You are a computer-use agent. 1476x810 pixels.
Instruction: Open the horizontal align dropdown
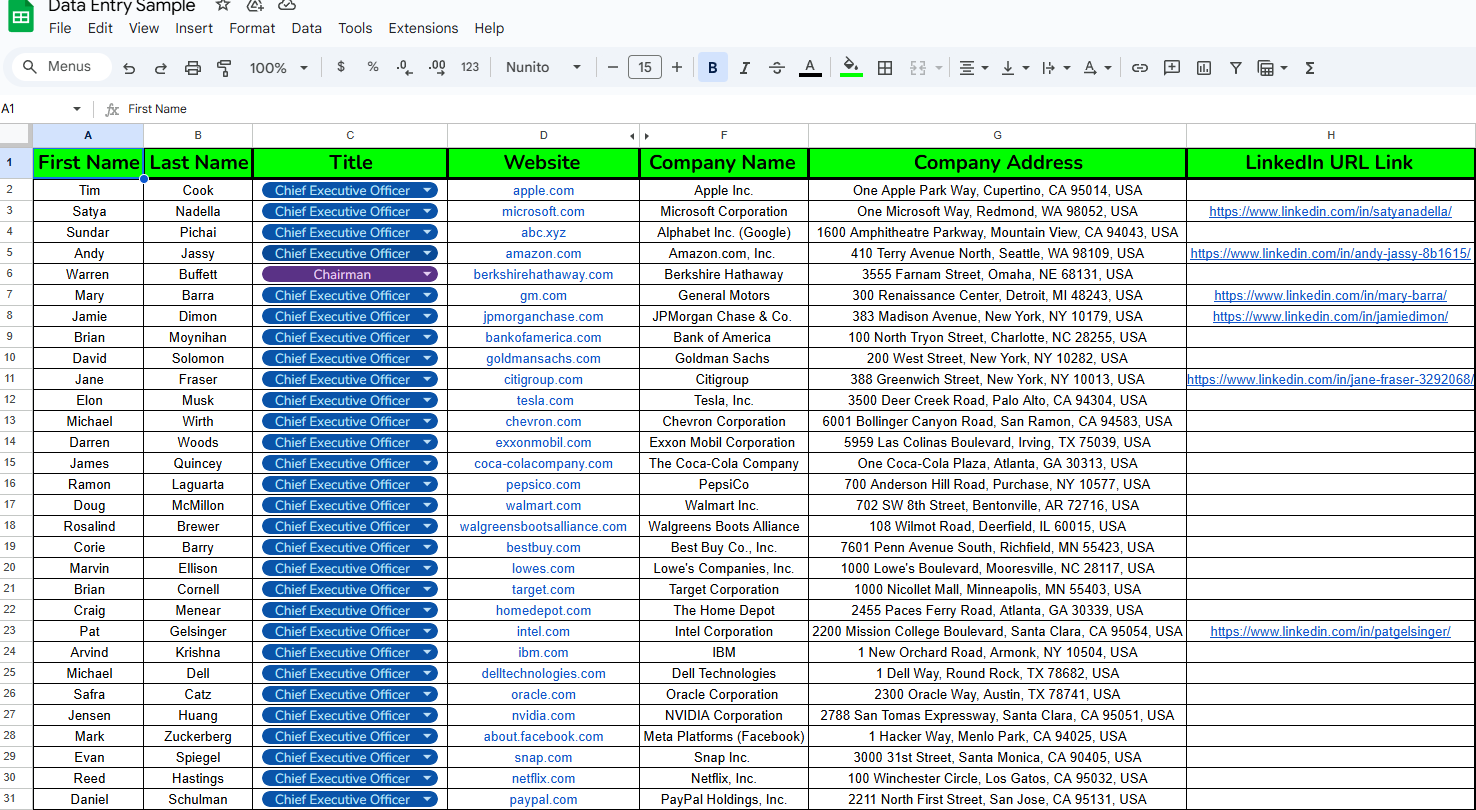click(973, 68)
